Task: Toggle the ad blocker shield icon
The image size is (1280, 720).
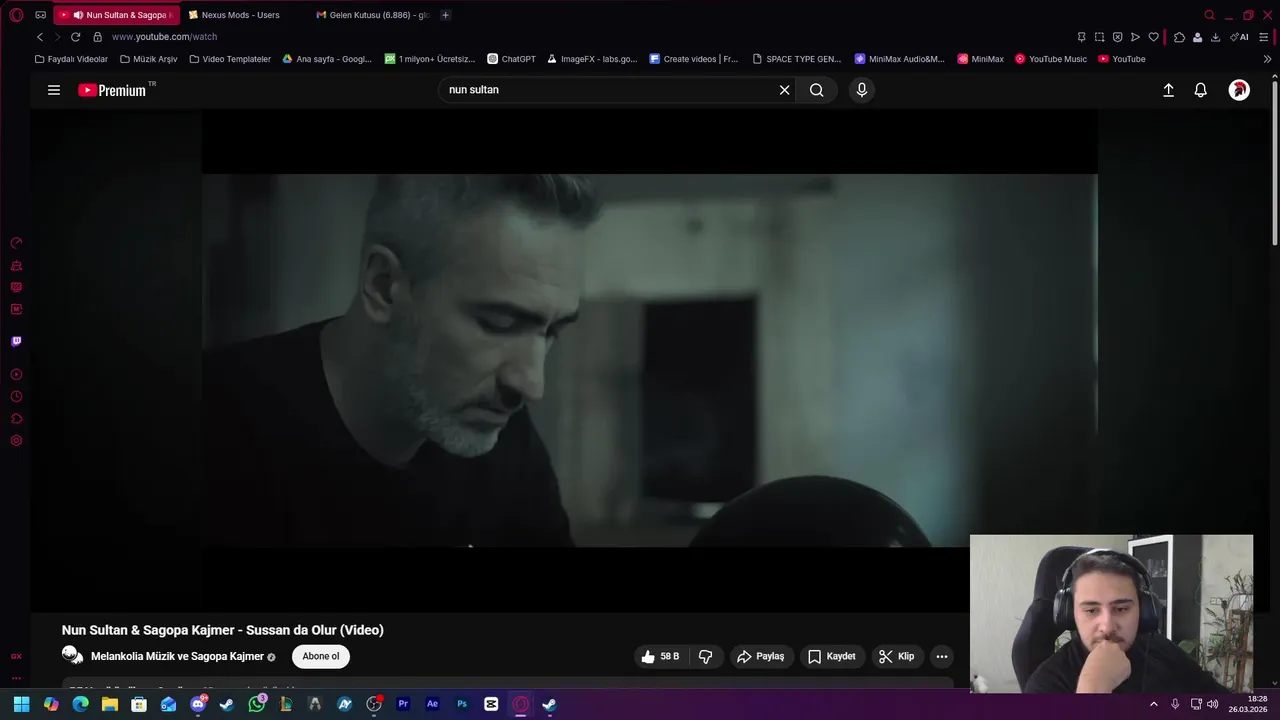Action: pyautogui.click(x=1117, y=37)
